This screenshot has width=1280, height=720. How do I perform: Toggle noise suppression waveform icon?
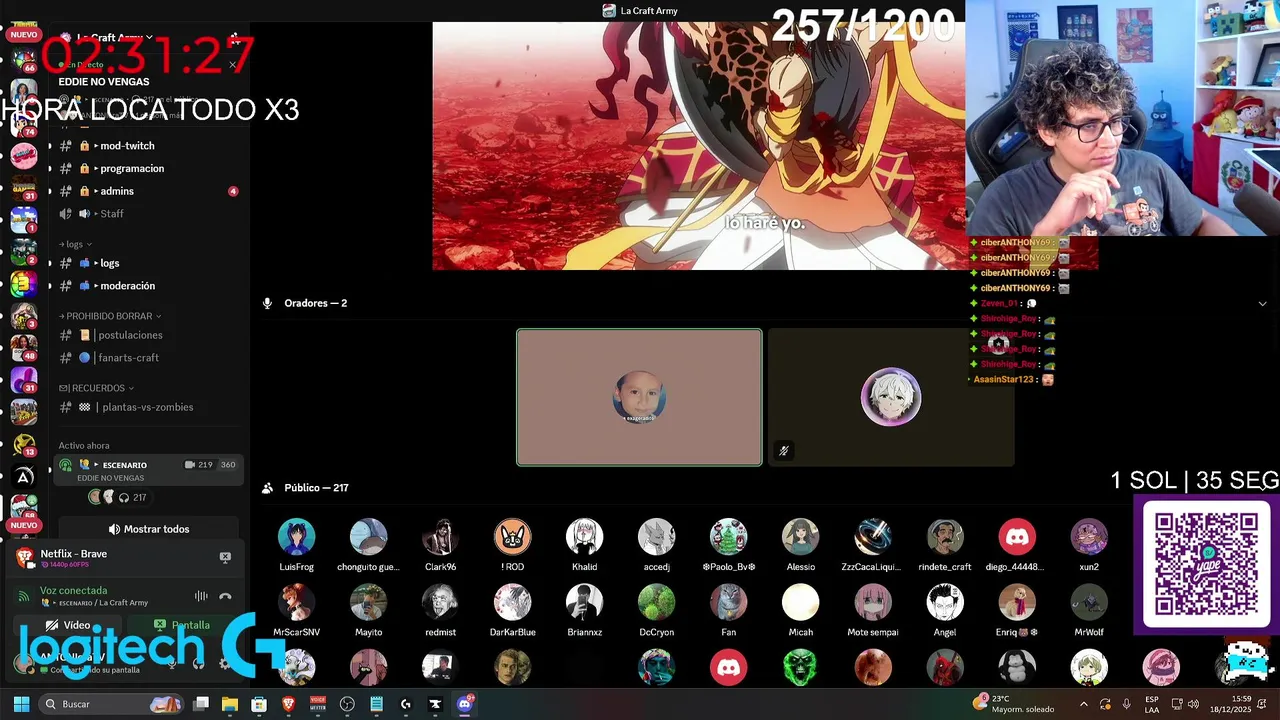click(201, 596)
